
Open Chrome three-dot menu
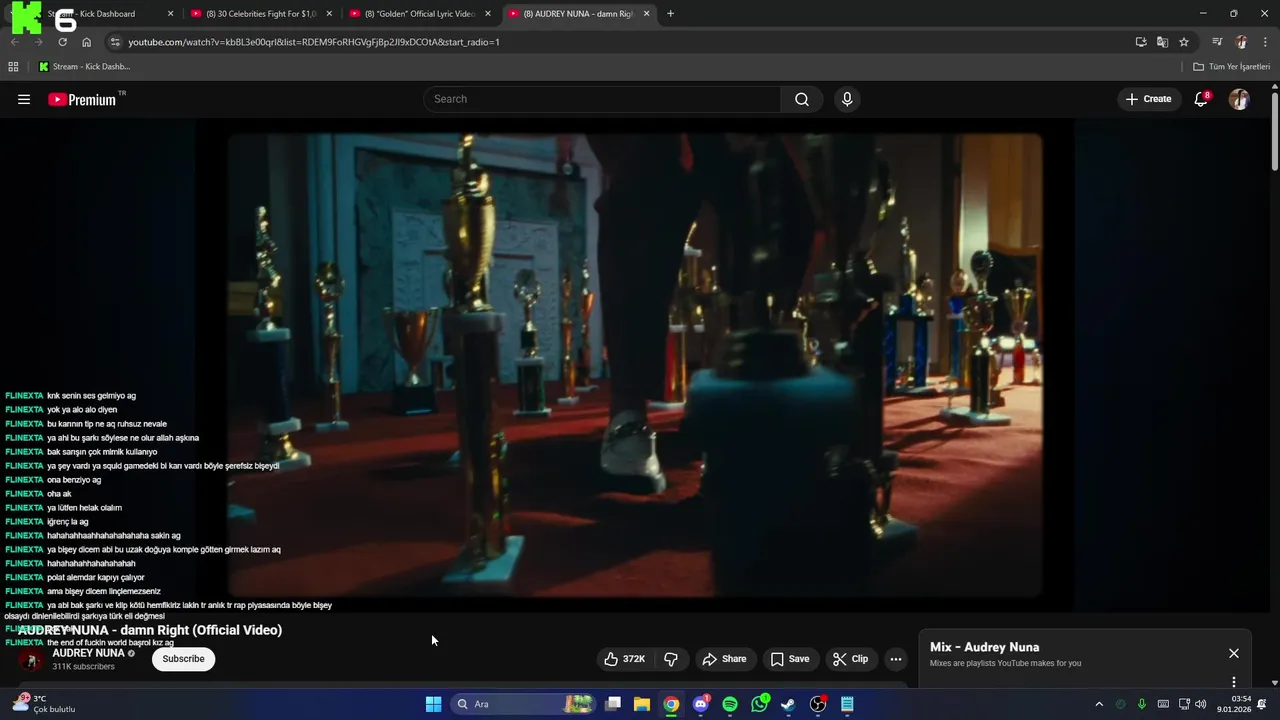1265,42
